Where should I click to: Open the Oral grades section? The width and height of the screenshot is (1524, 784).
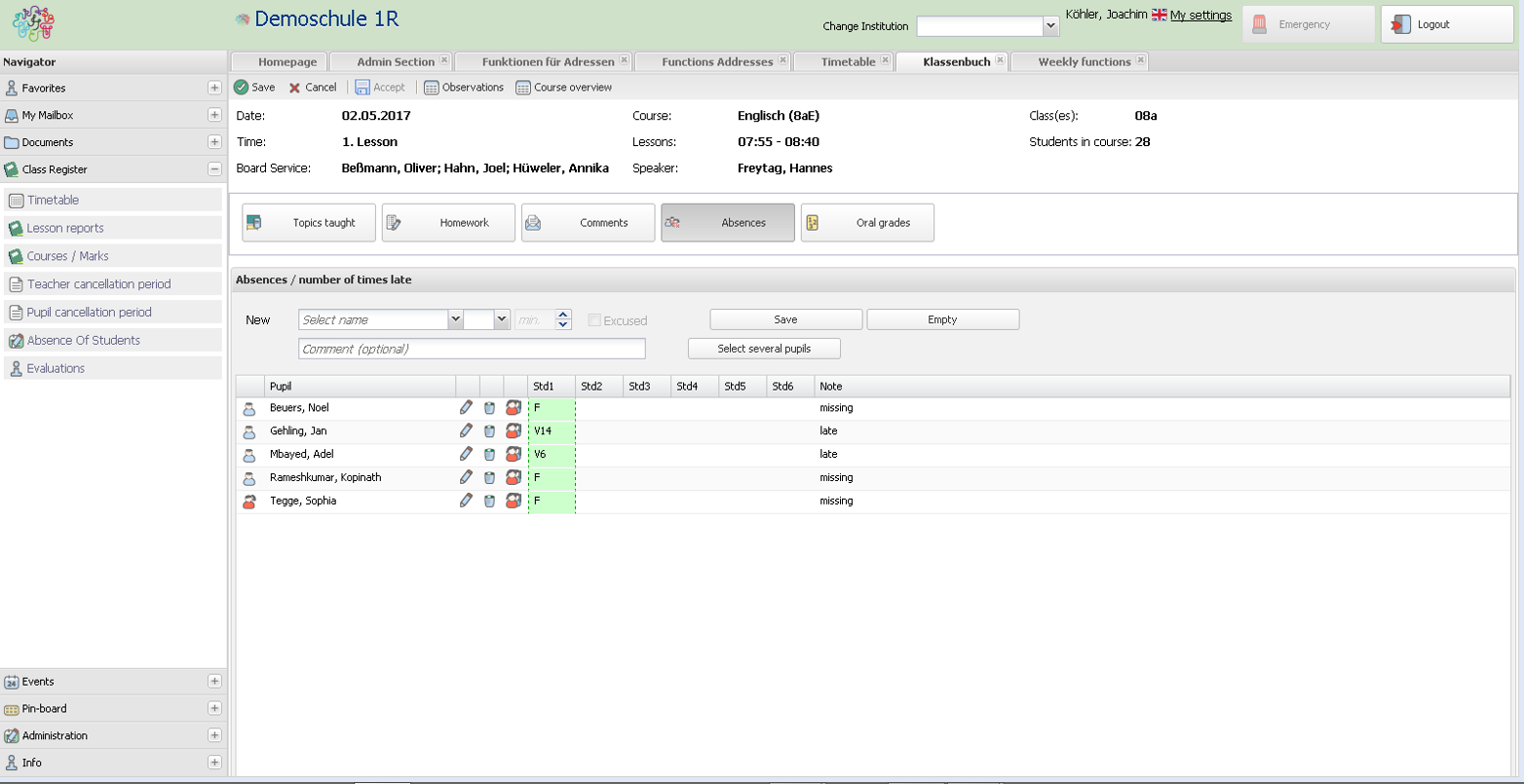pyautogui.click(x=867, y=223)
